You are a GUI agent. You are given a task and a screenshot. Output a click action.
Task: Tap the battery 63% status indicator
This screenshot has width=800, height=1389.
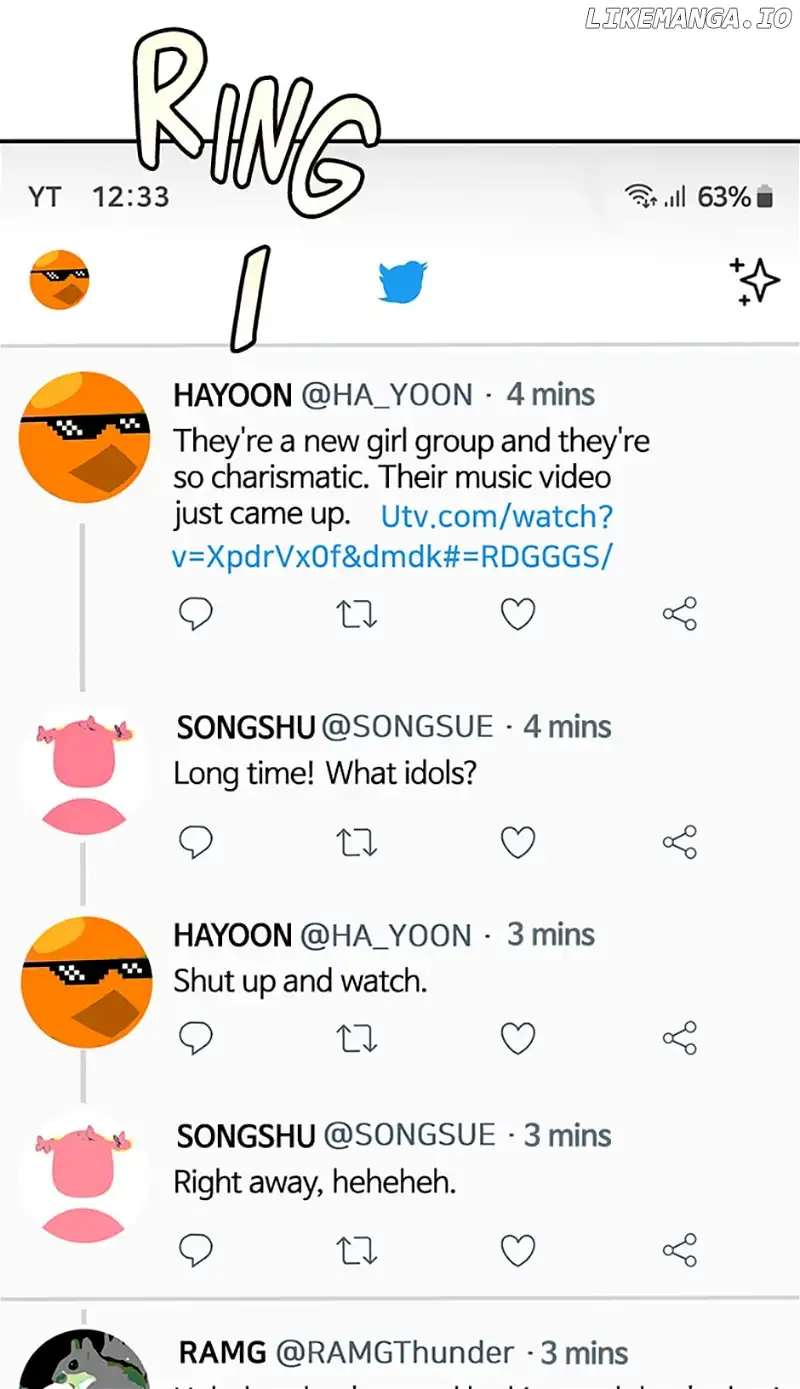coord(736,197)
